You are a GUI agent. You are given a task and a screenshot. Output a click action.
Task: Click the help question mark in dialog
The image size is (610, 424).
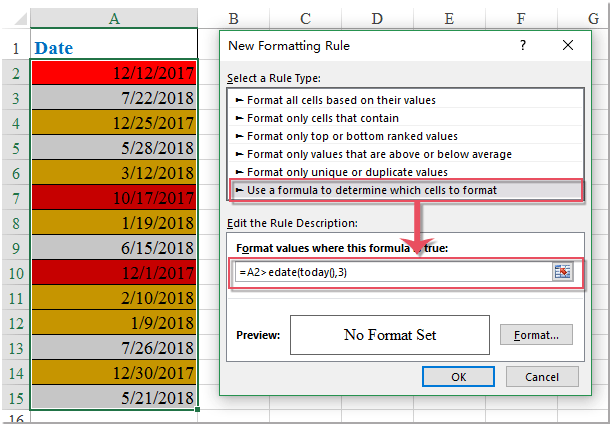523,46
